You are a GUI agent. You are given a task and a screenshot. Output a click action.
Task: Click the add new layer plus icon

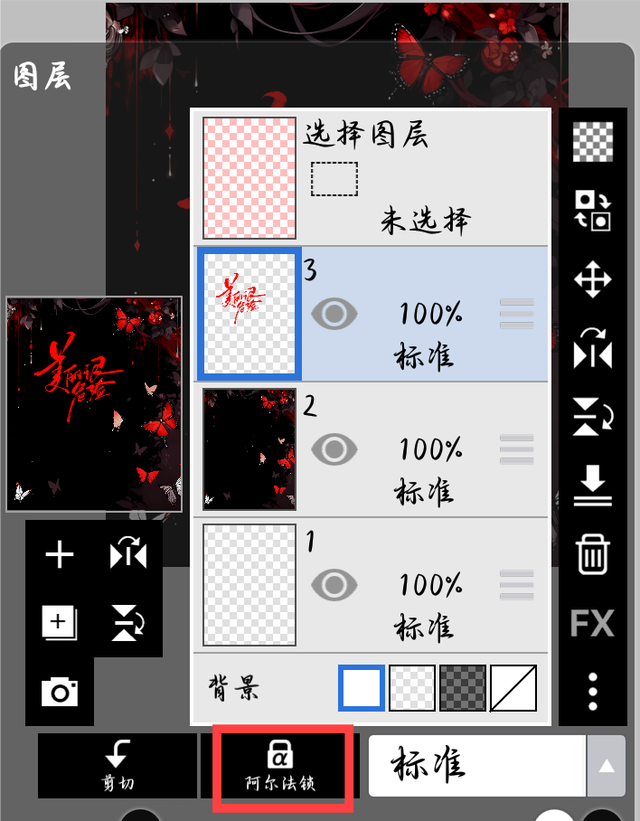[60, 554]
